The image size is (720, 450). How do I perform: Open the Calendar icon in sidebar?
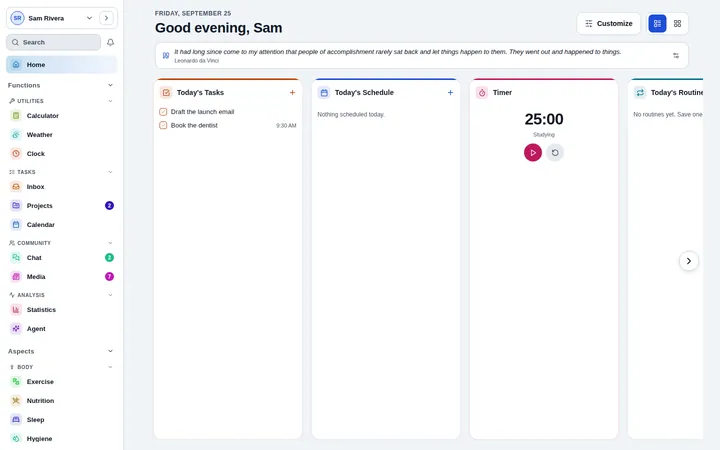(16, 225)
